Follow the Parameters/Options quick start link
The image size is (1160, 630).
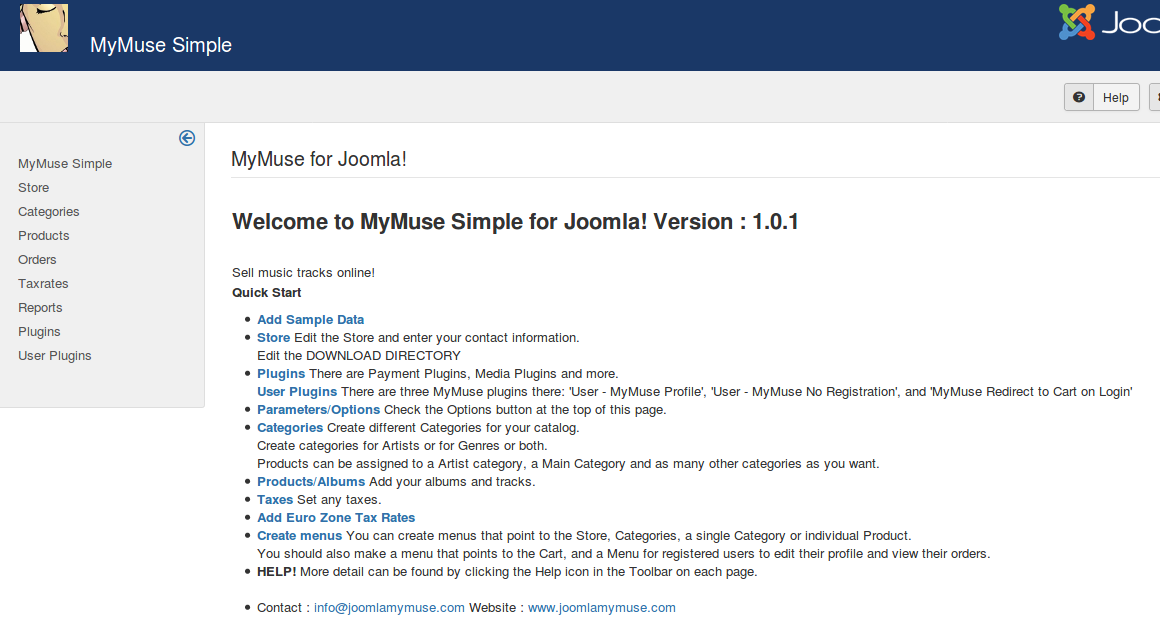(318, 410)
